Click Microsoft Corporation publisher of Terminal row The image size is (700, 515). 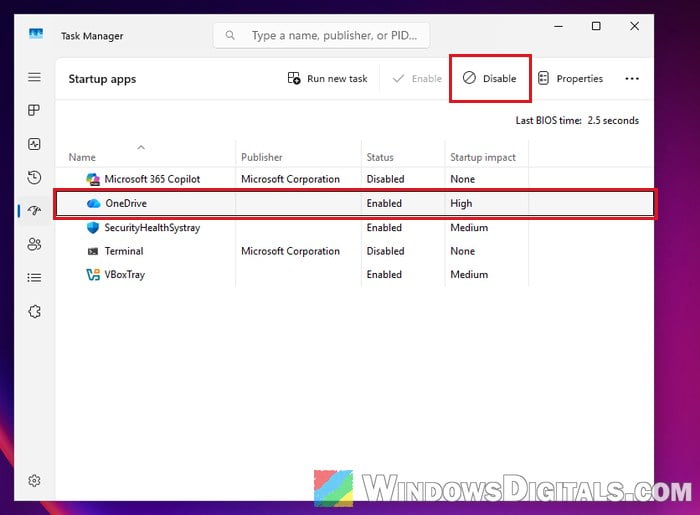[290, 251]
